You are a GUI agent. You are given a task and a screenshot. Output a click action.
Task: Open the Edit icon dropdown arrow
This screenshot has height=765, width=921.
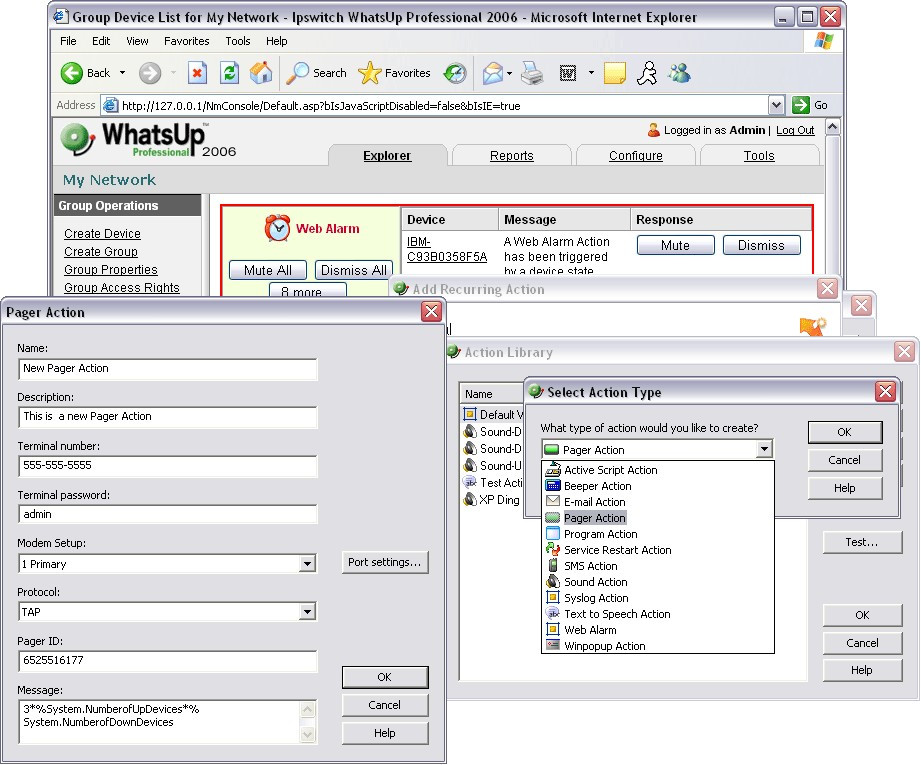click(x=591, y=73)
